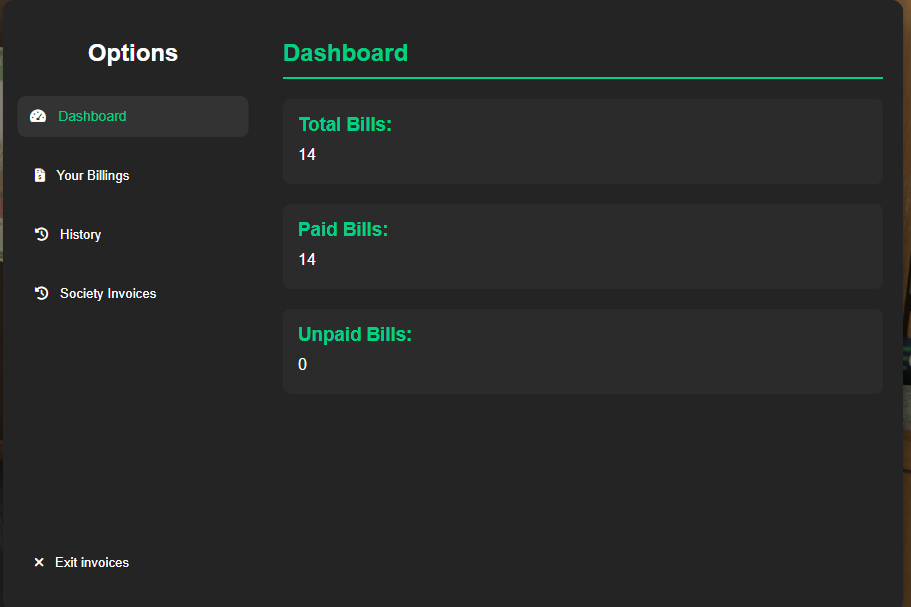Click the History clock-arrow icon

(41, 234)
